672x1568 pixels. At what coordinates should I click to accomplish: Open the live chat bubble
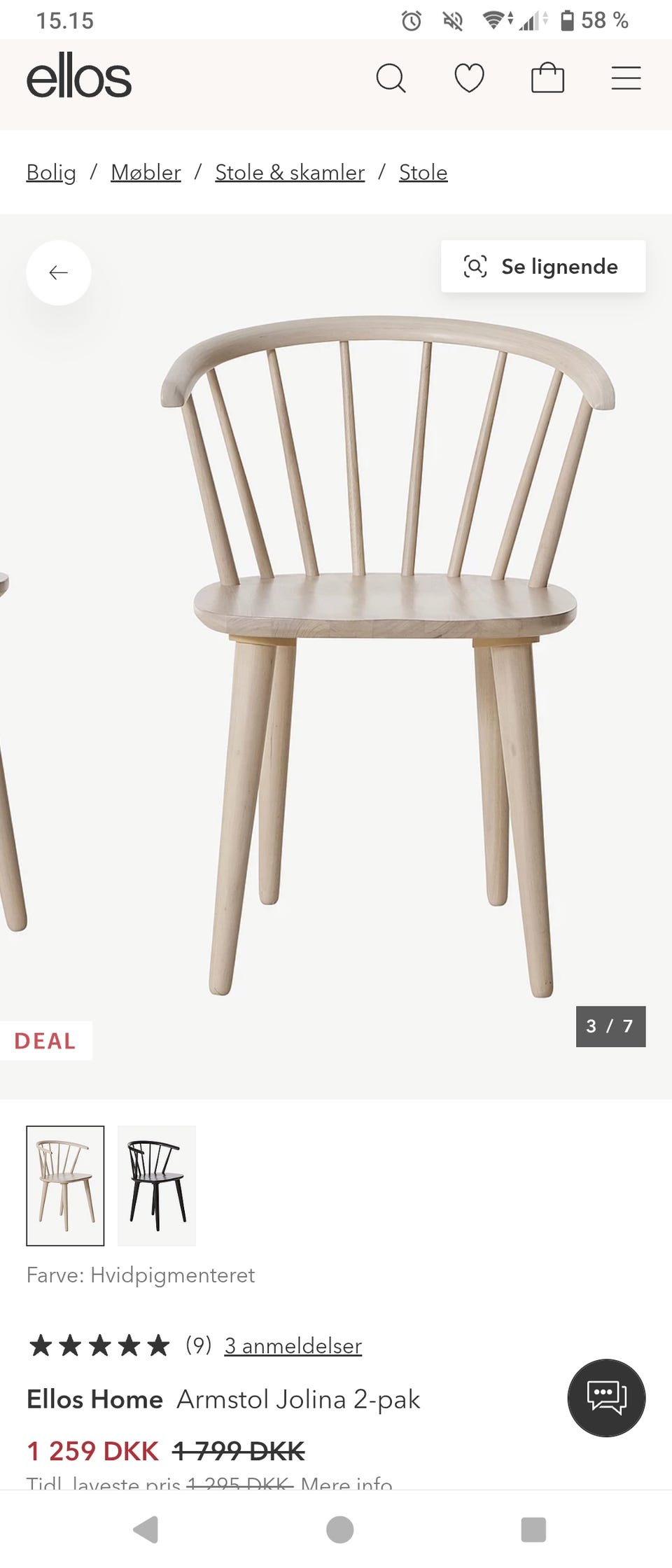coord(606,1397)
